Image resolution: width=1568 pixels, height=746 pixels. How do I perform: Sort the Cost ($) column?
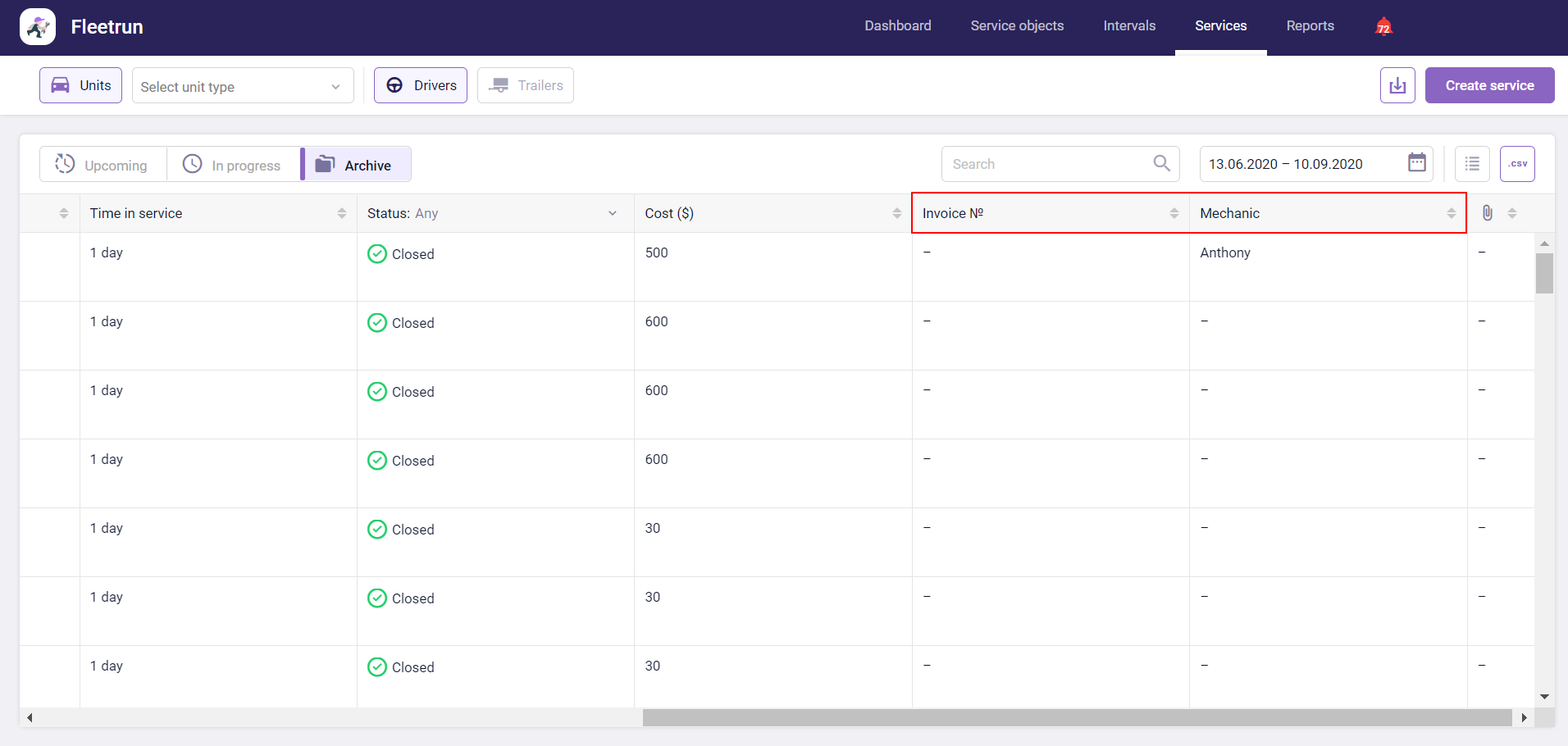coord(896,213)
